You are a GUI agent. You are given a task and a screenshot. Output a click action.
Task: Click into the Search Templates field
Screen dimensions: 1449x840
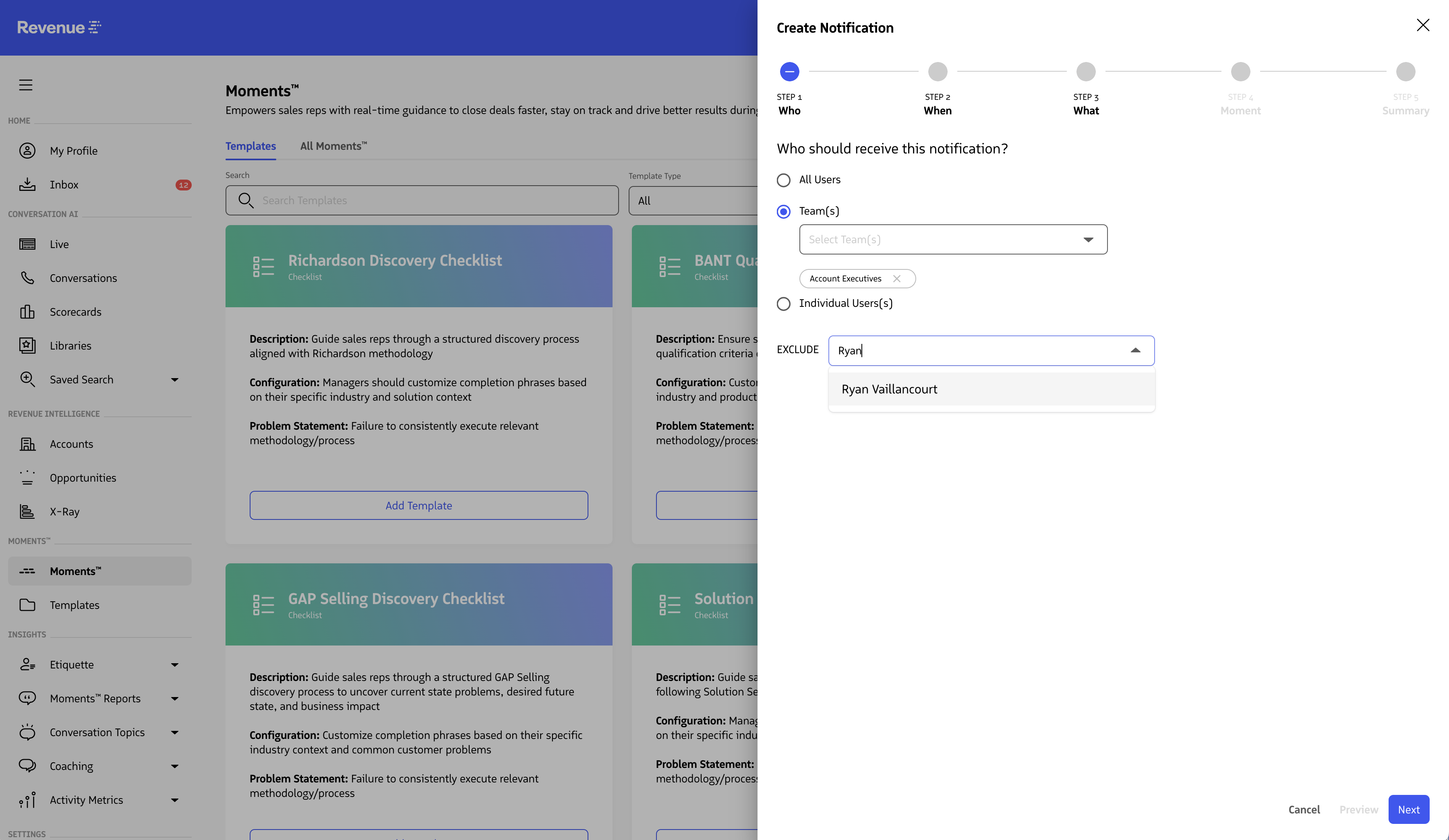pyautogui.click(x=422, y=201)
